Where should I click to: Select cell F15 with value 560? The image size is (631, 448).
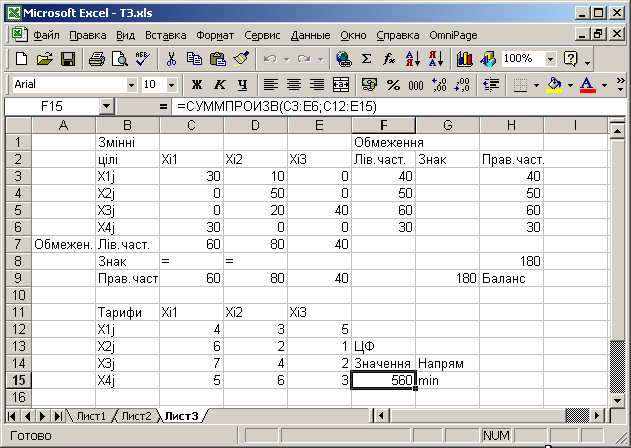click(384, 380)
